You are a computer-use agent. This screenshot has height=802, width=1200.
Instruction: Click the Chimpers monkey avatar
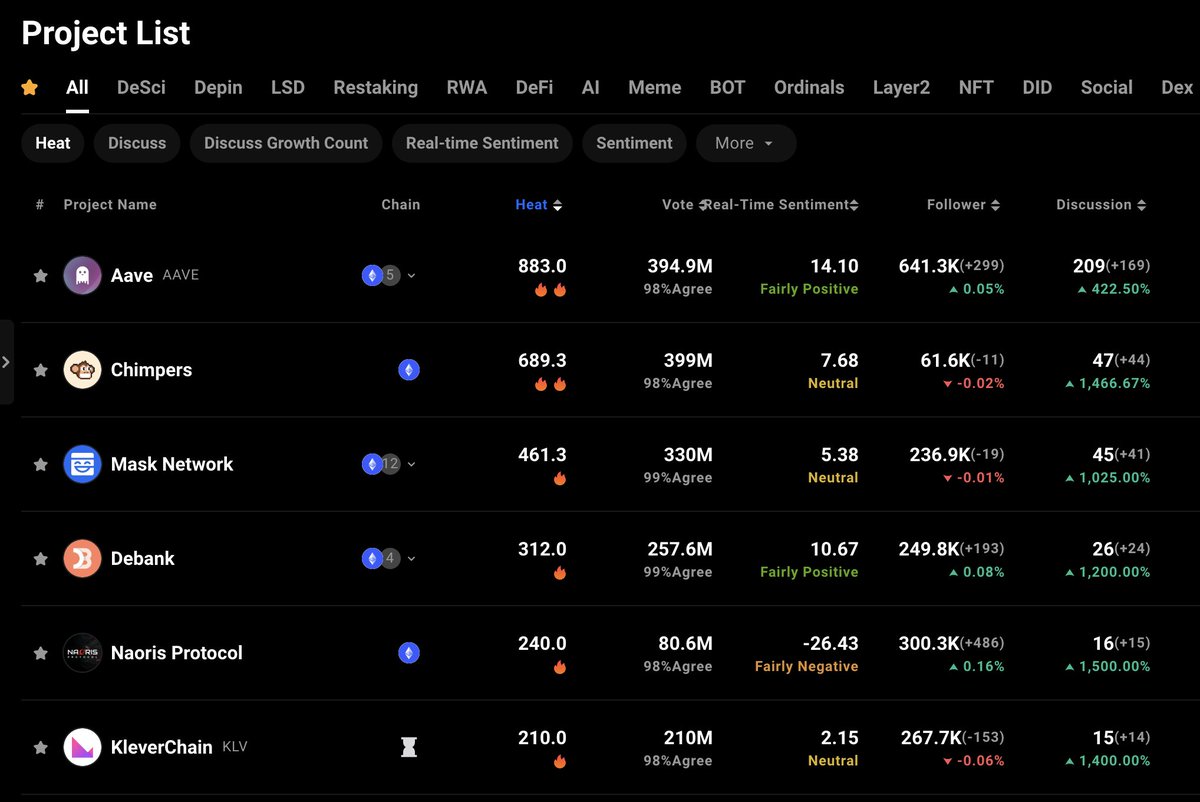82,370
